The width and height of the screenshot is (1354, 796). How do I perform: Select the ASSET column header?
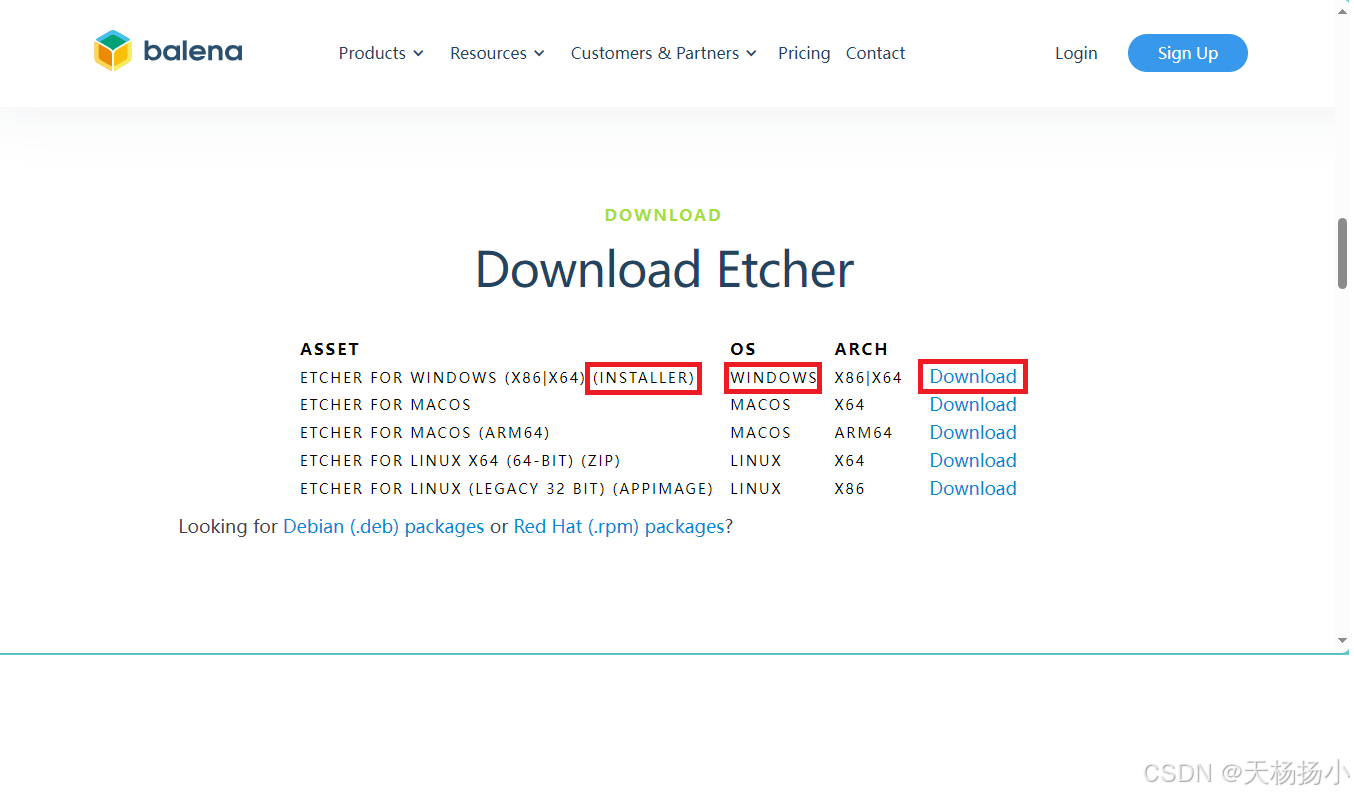(330, 349)
